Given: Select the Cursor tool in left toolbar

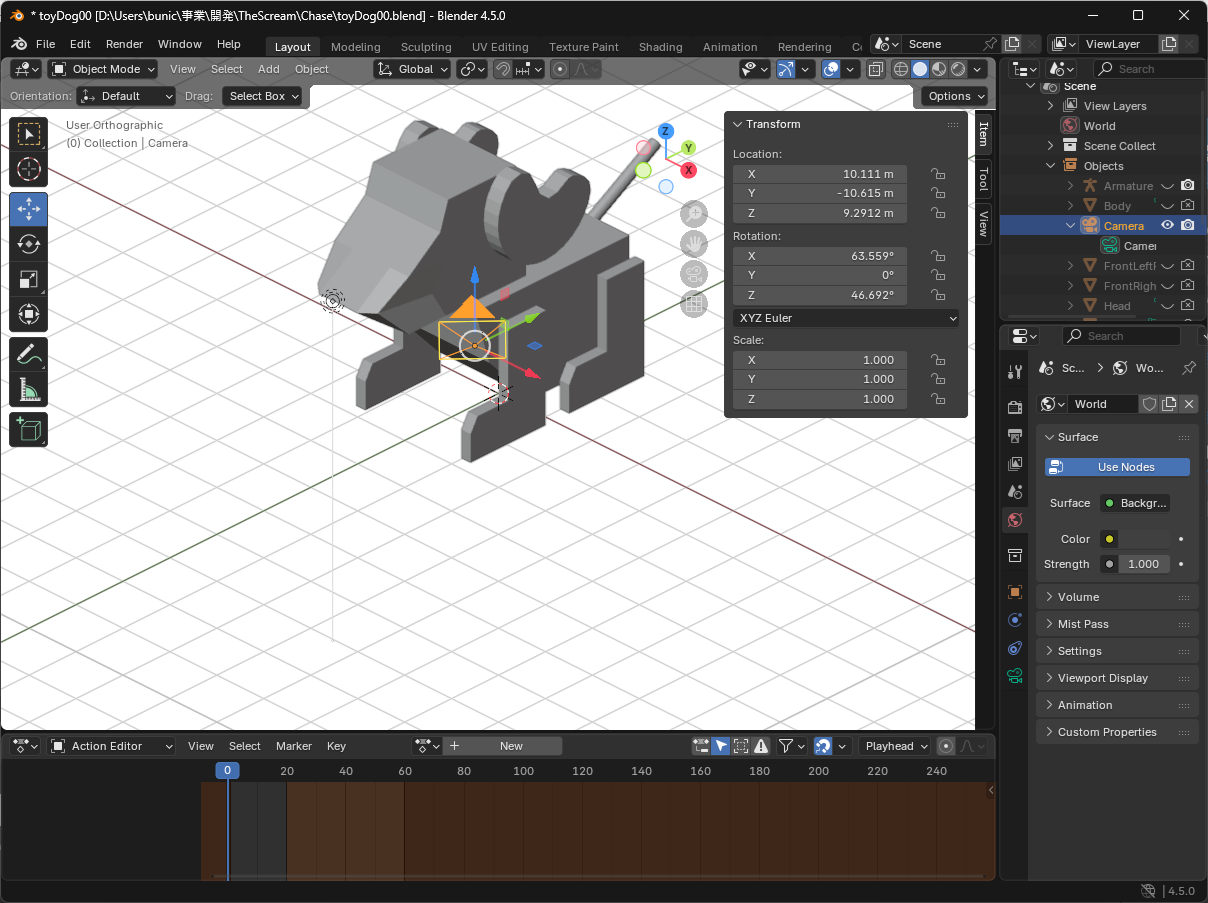Looking at the screenshot, I should point(29,169).
